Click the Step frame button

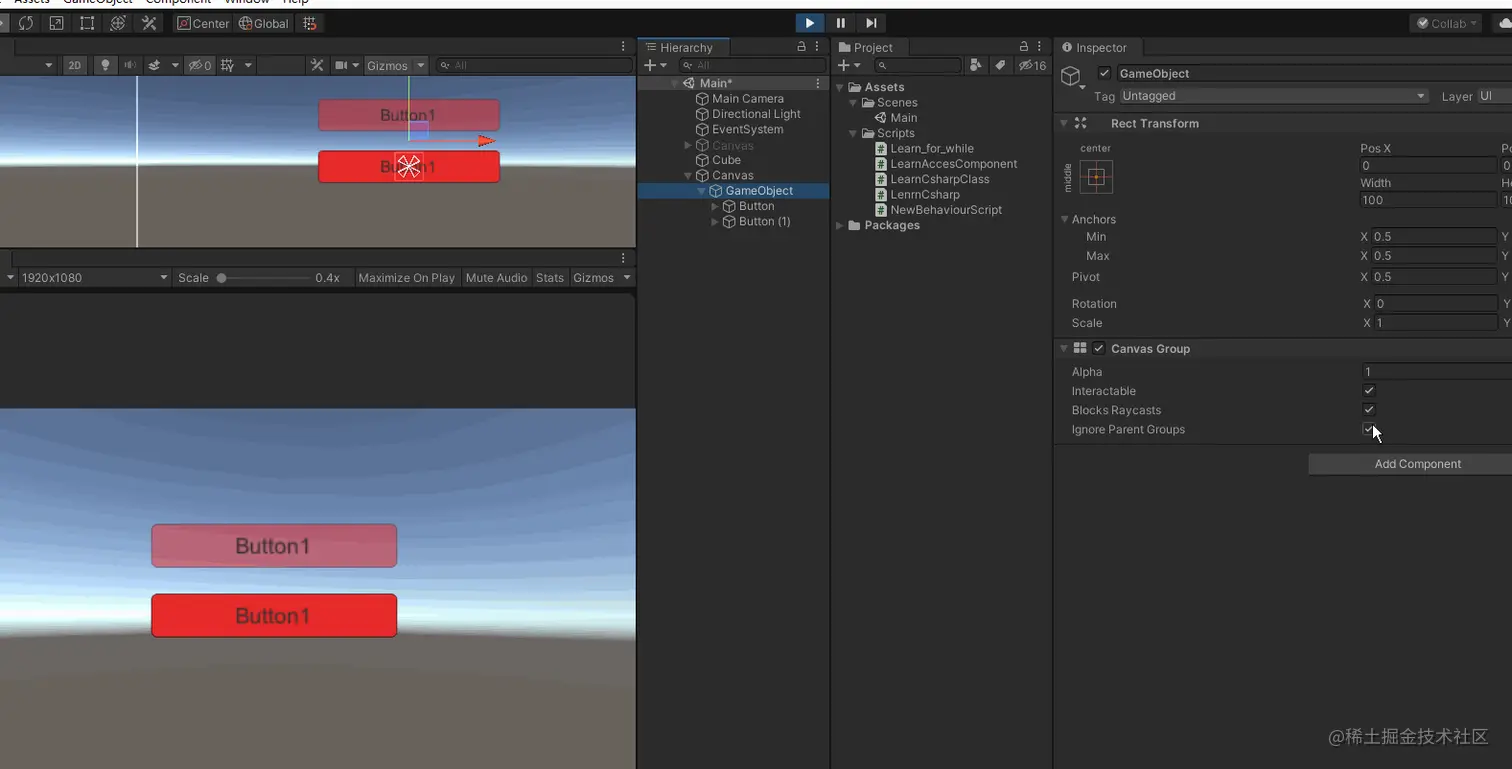point(871,23)
